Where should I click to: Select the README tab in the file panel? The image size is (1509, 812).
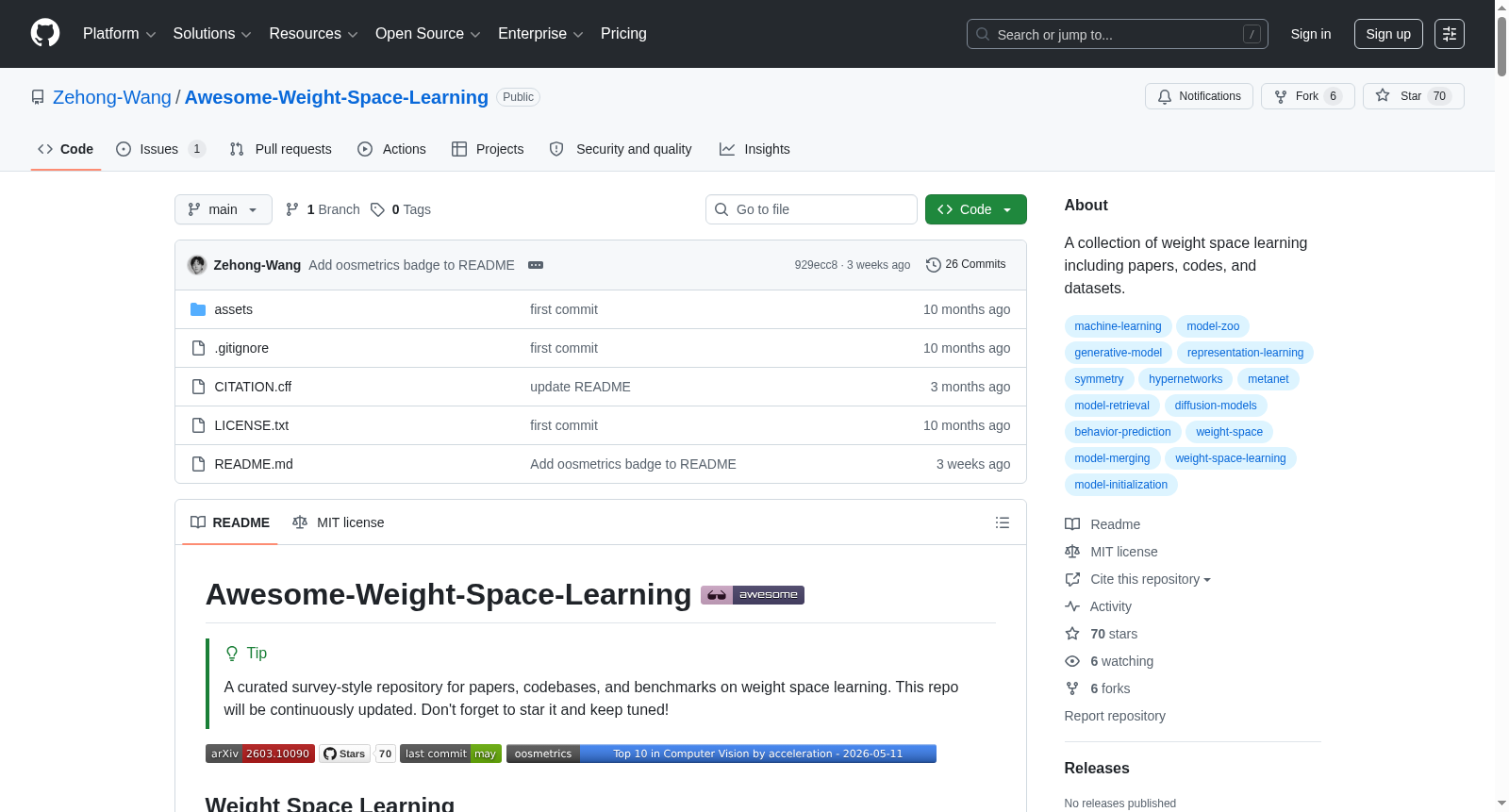coord(230,522)
